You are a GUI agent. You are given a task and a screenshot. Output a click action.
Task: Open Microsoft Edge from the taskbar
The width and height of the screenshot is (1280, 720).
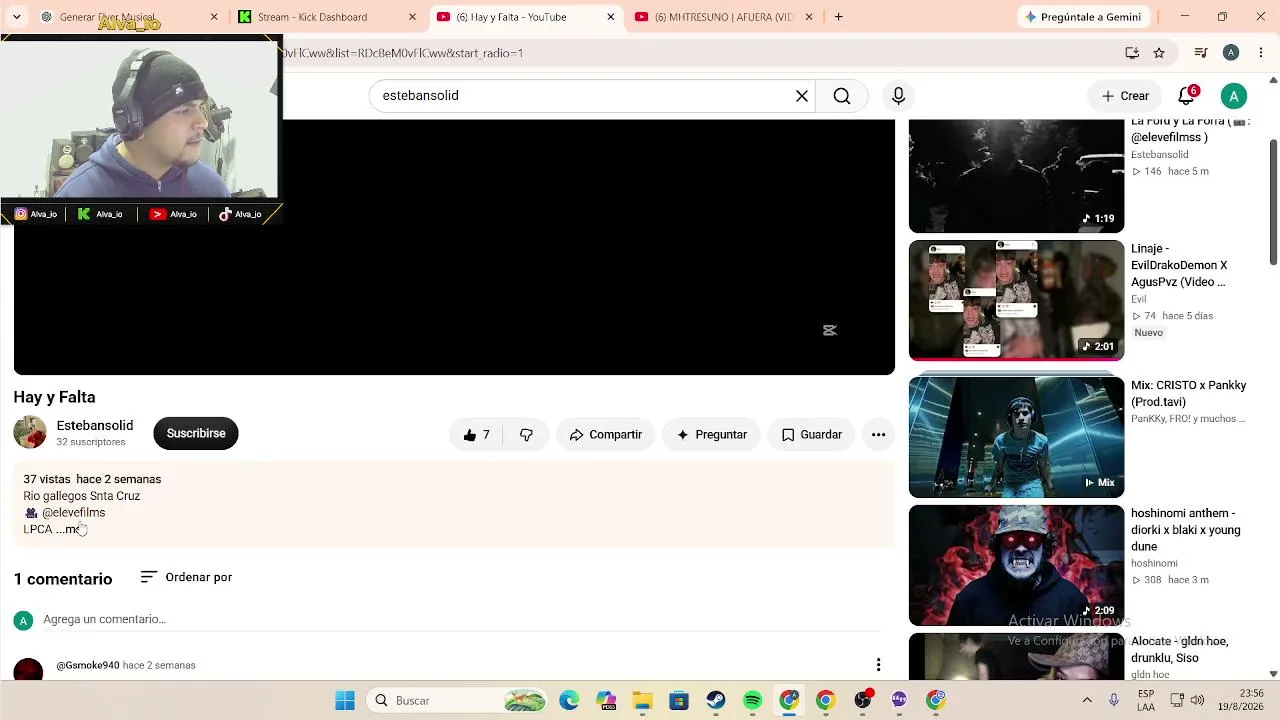pyautogui.click(x=569, y=701)
